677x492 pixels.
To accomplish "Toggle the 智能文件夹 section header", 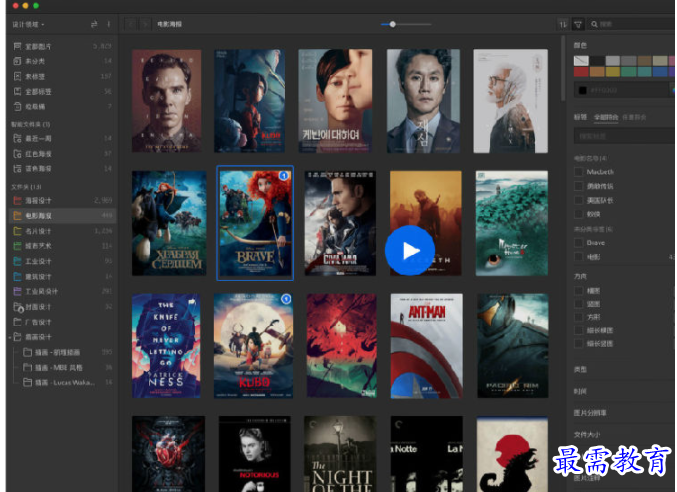I will (x=30, y=124).
